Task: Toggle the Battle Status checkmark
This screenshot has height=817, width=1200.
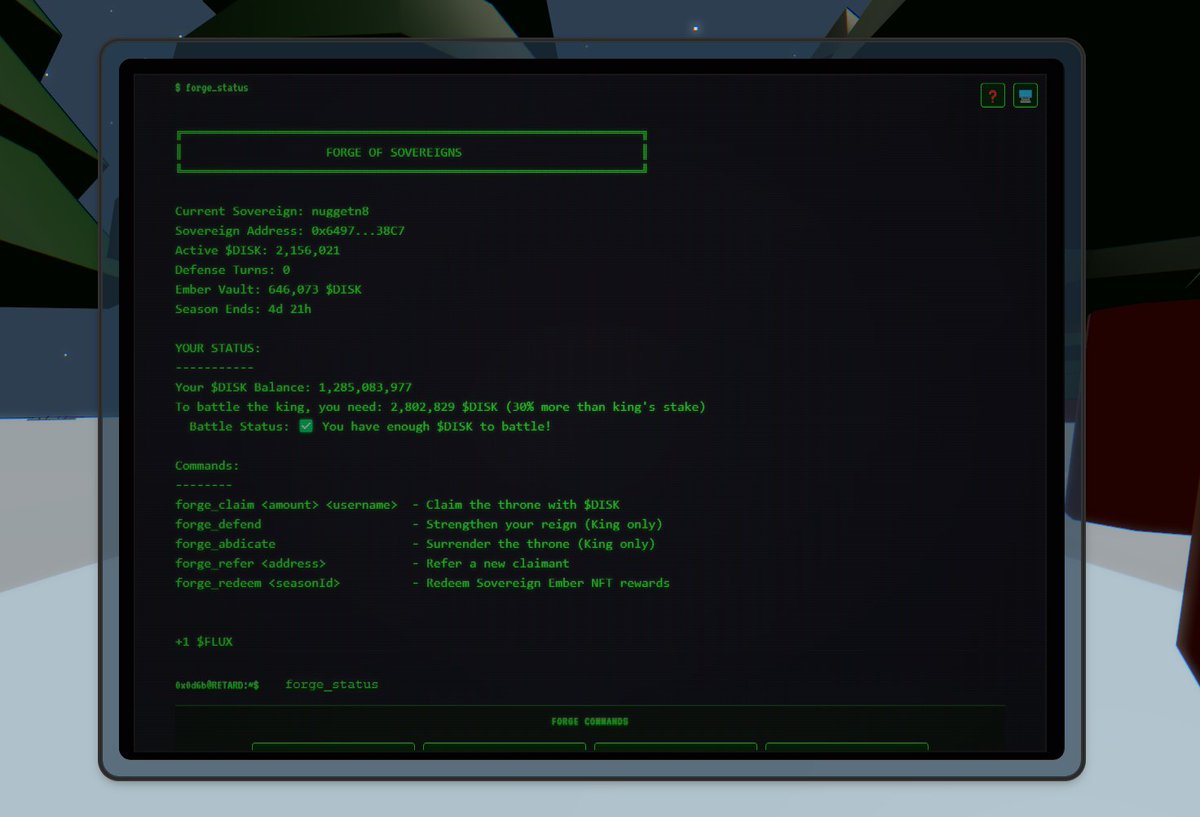Action: [306, 426]
